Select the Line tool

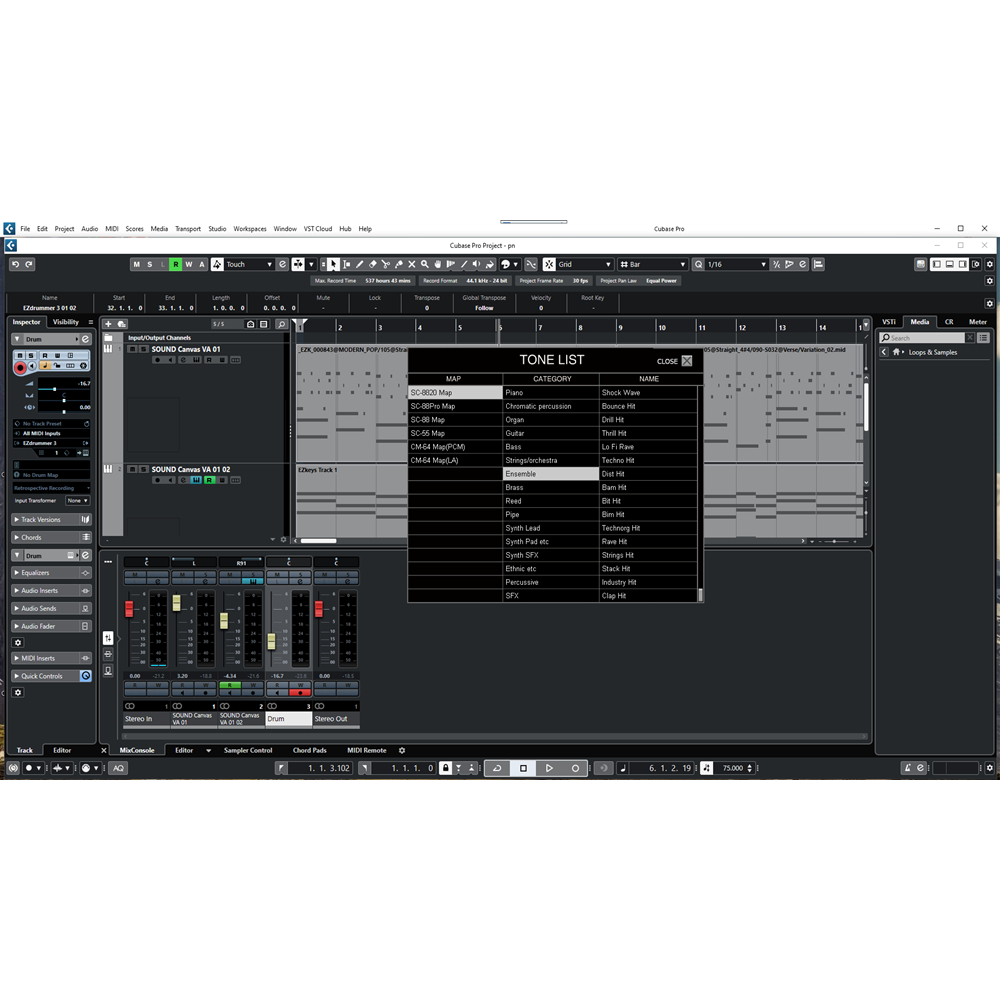464,264
